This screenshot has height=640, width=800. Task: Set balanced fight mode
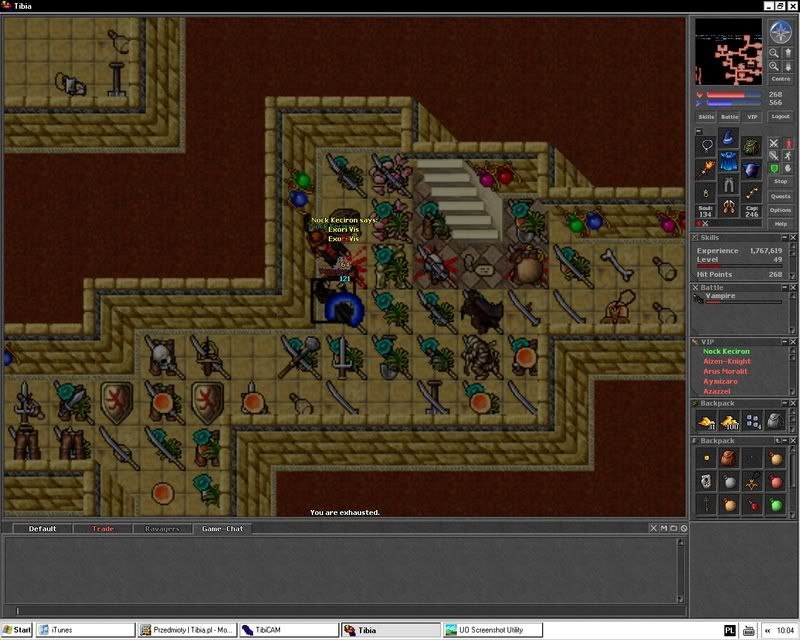pyautogui.click(x=774, y=156)
